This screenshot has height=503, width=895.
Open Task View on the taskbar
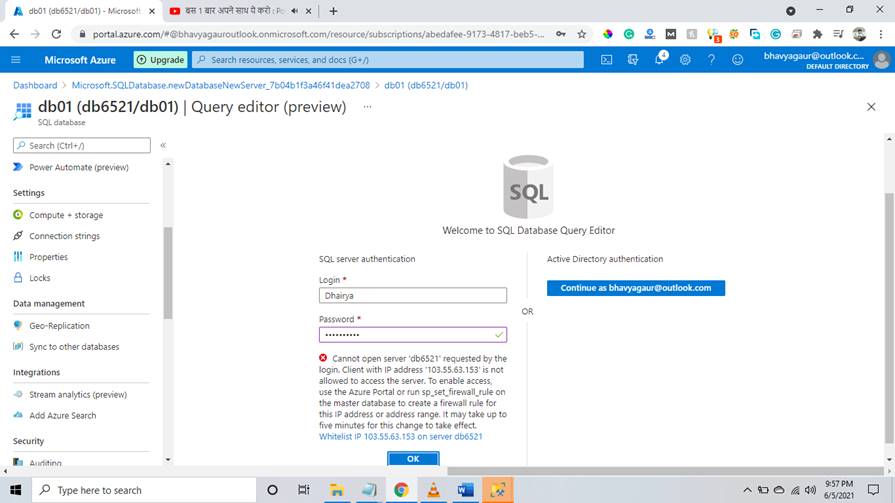coord(304,490)
